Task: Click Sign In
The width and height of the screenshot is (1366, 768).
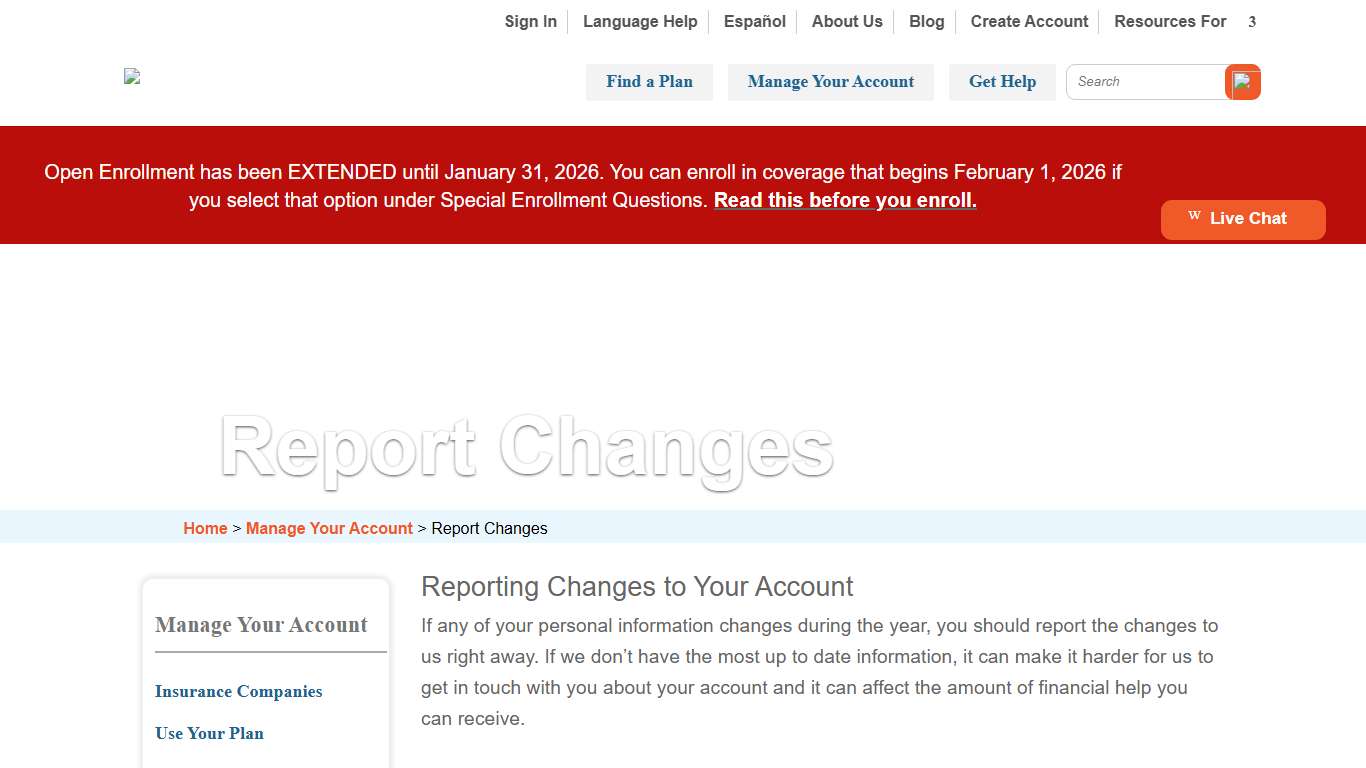Action: [x=530, y=21]
